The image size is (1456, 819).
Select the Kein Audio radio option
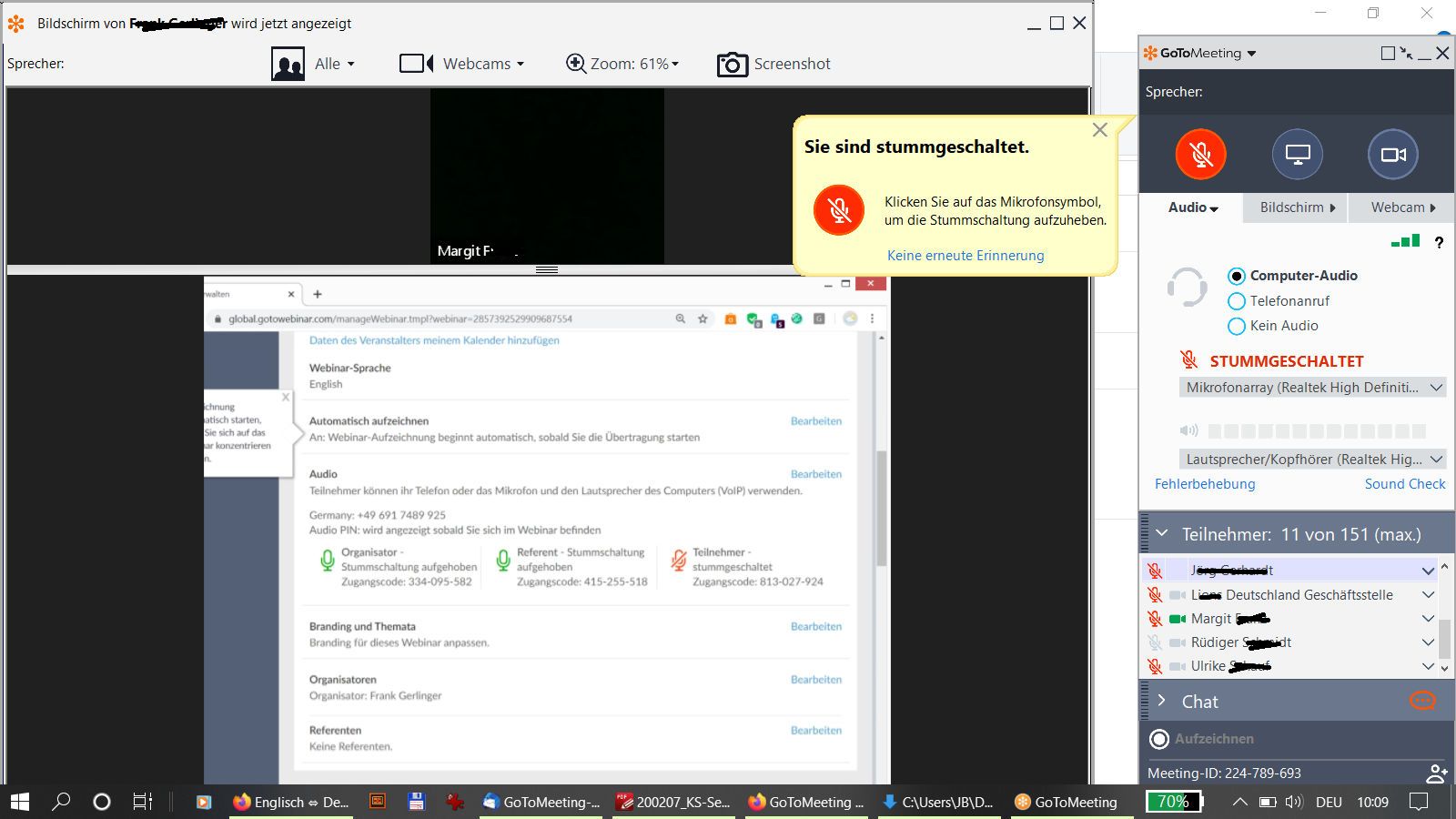(x=1236, y=326)
